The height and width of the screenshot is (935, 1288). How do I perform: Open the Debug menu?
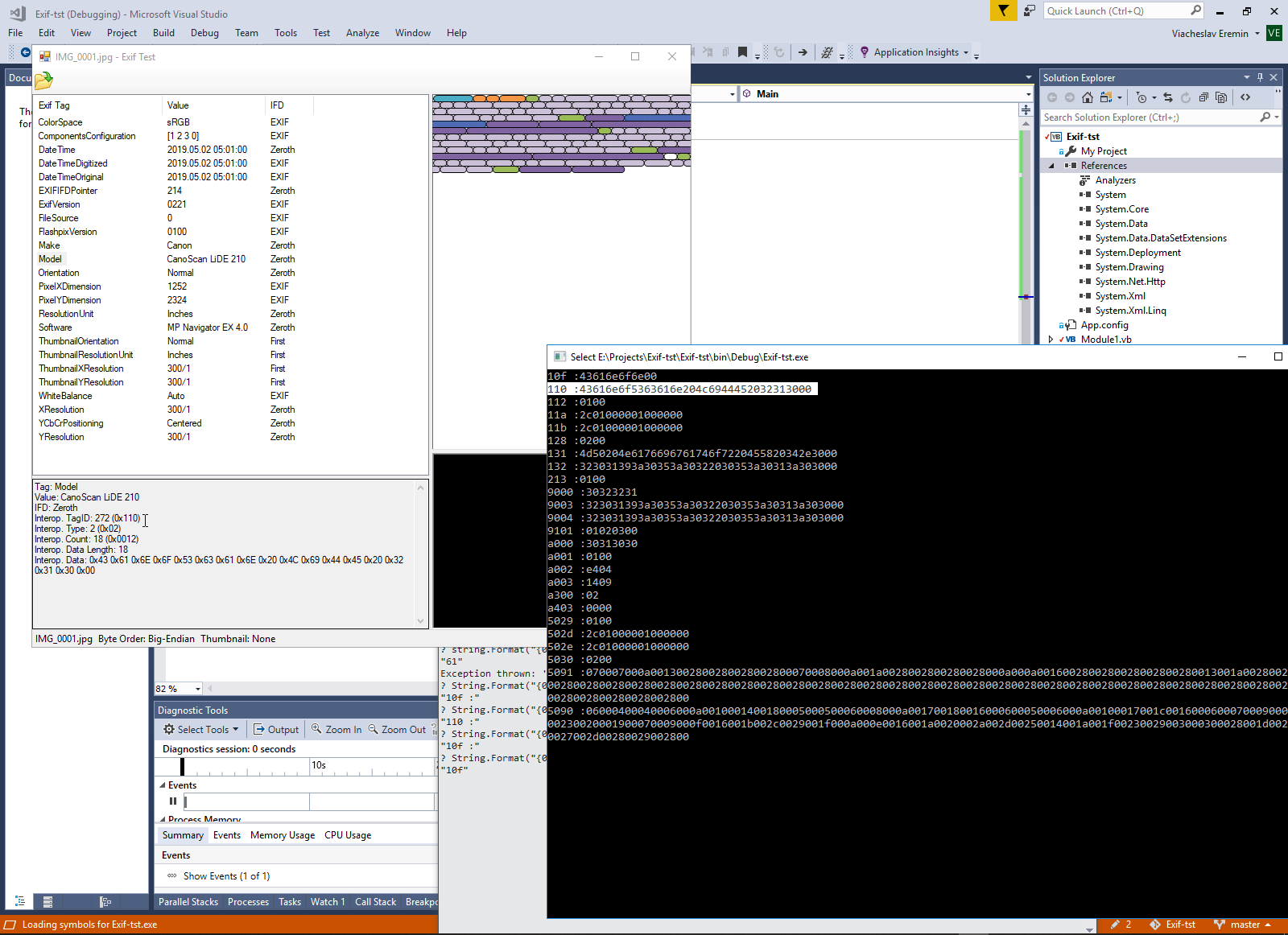[x=204, y=33]
